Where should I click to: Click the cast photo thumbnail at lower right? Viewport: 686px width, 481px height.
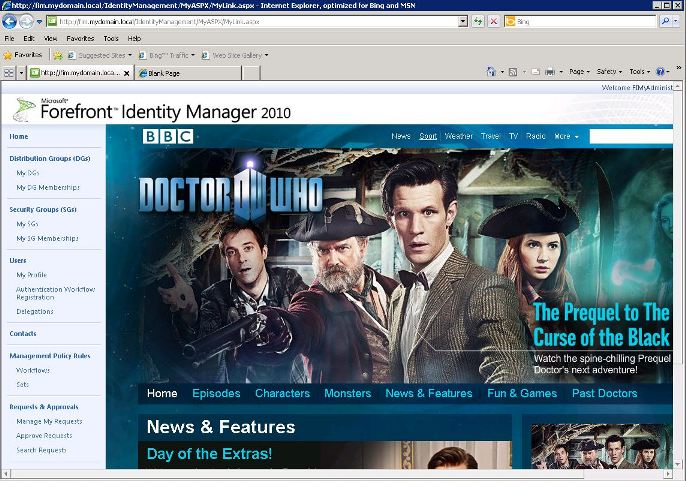pyautogui.click(x=602, y=446)
